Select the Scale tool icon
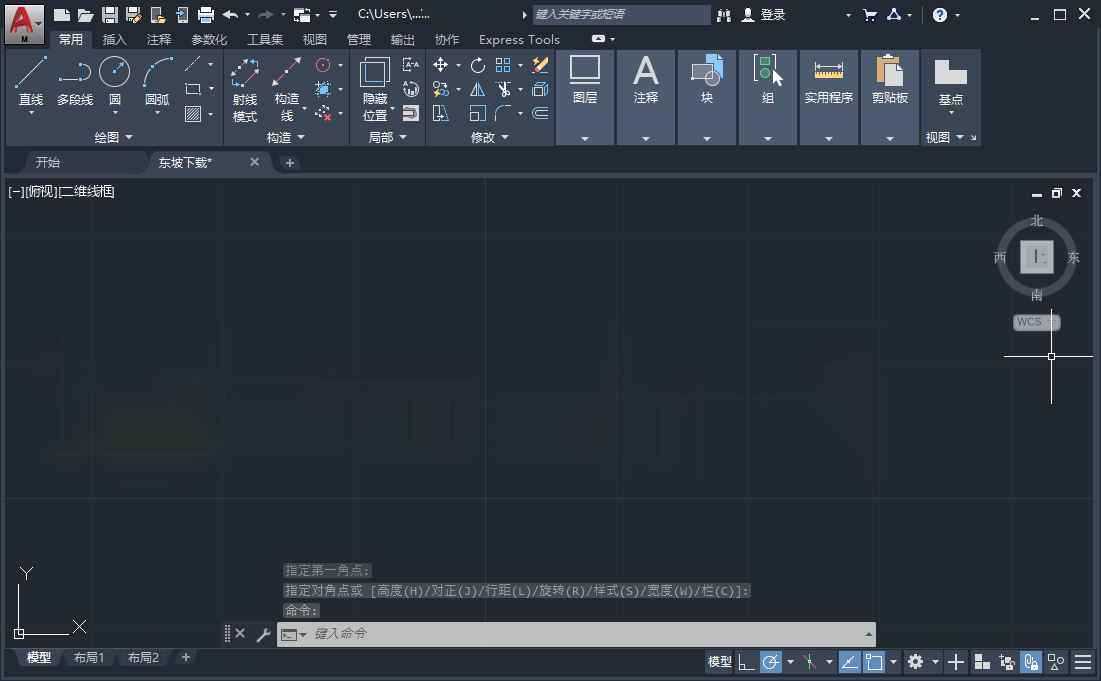 [x=477, y=113]
